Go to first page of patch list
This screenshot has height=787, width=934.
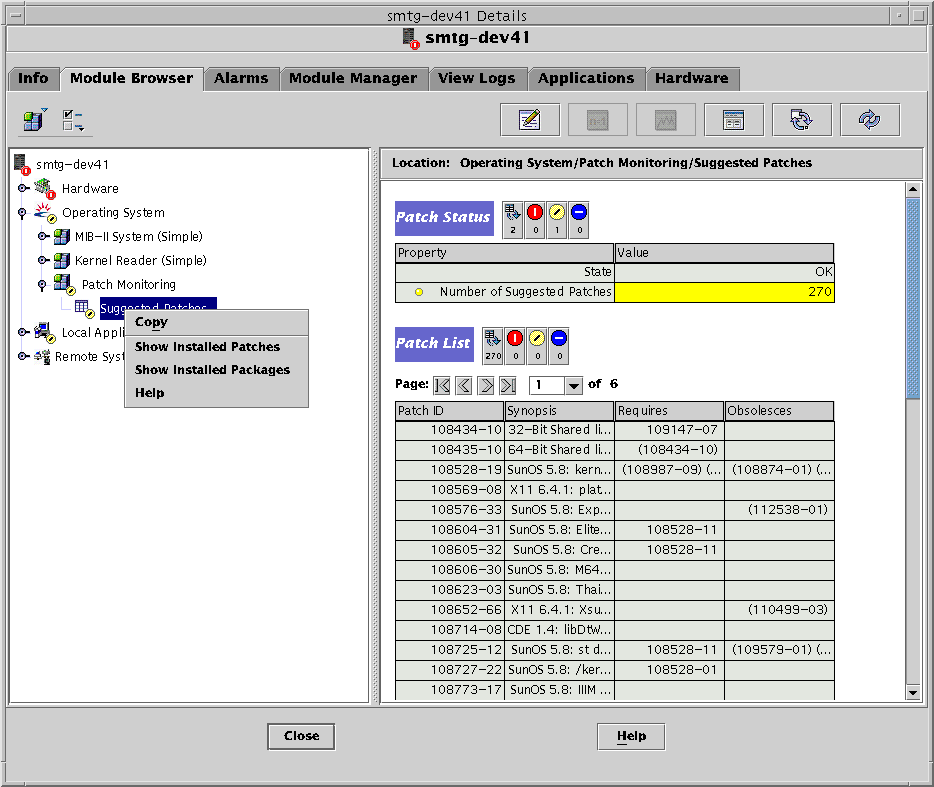click(442, 385)
